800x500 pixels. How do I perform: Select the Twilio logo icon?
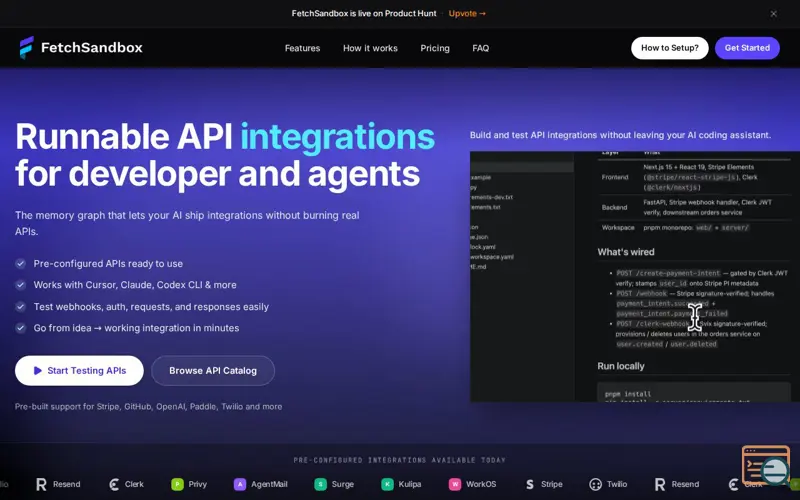[x=595, y=484]
